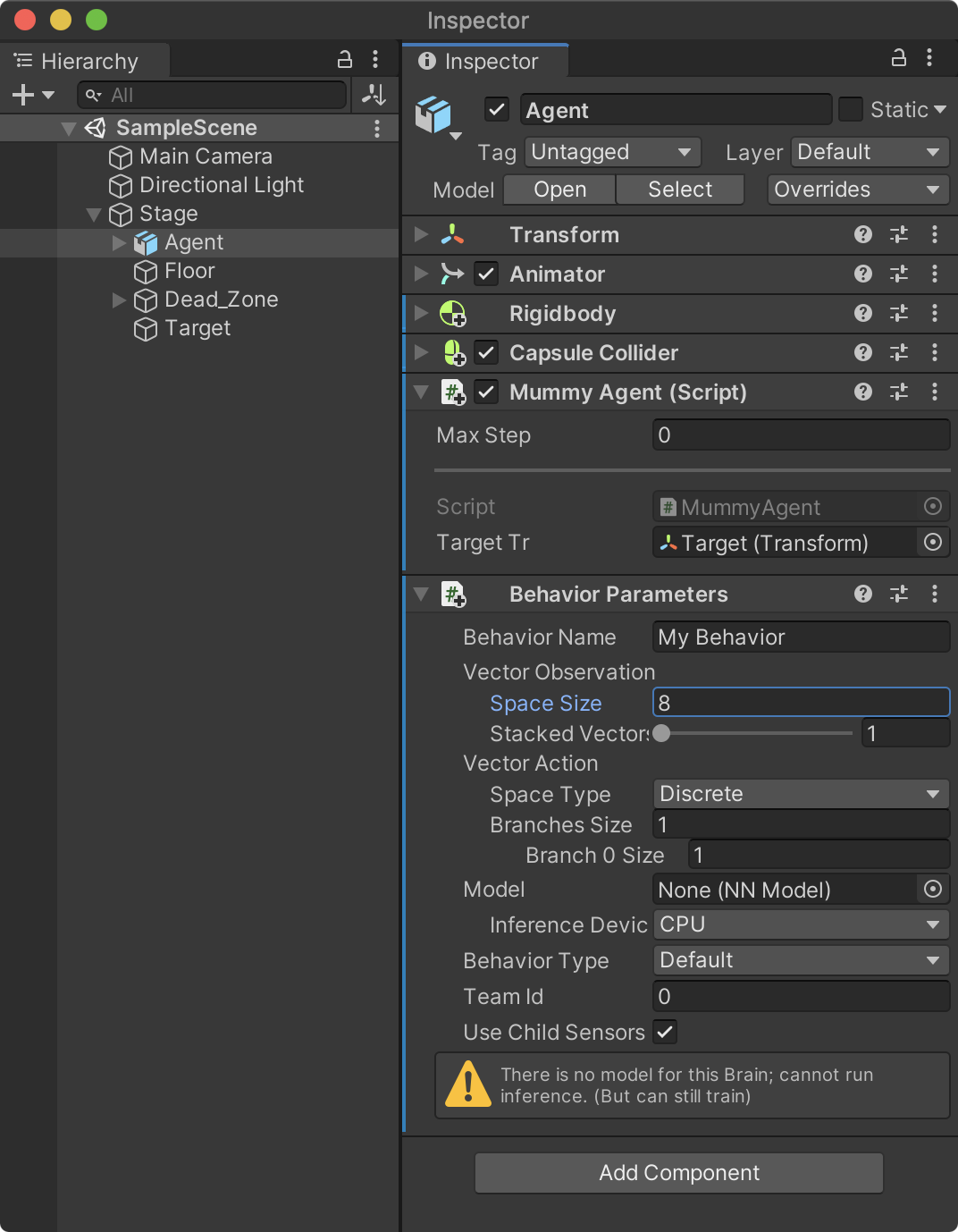Click the Target Tr object picker circle
This screenshot has width=958, height=1232.
pos(933,543)
